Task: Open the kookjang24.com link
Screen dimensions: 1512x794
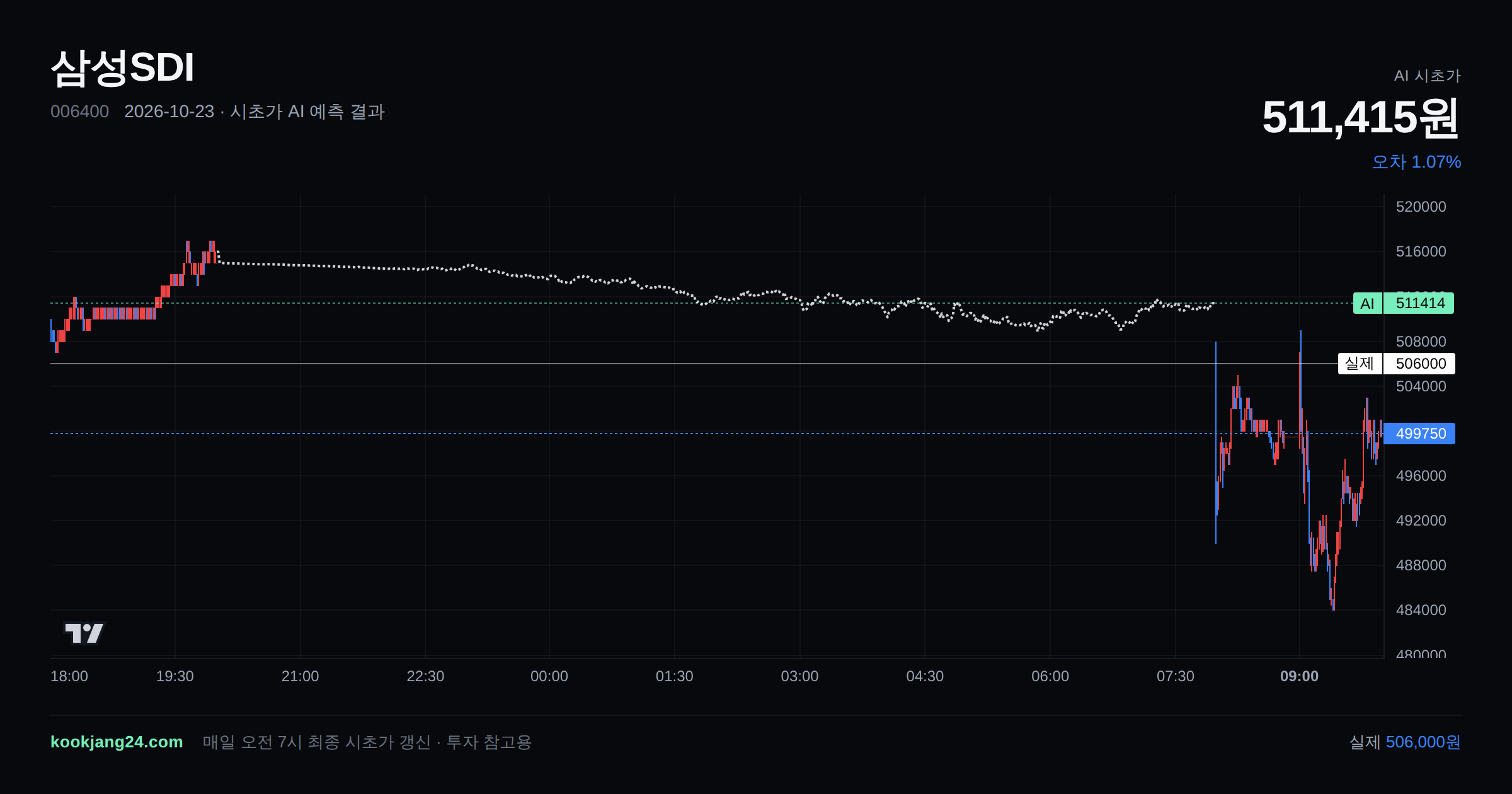Action: click(x=117, y=742)
